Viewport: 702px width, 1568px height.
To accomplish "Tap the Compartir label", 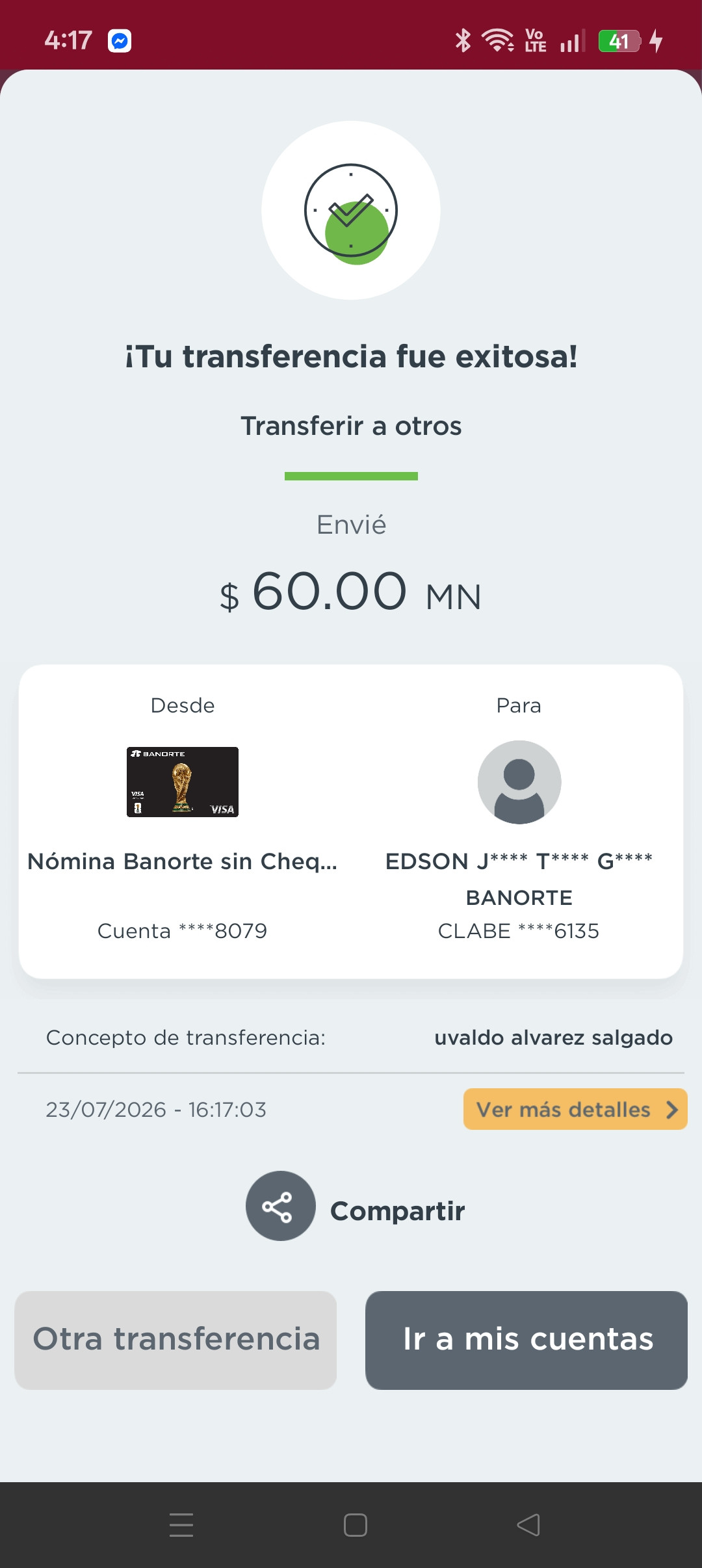I will pos(398,1210).
